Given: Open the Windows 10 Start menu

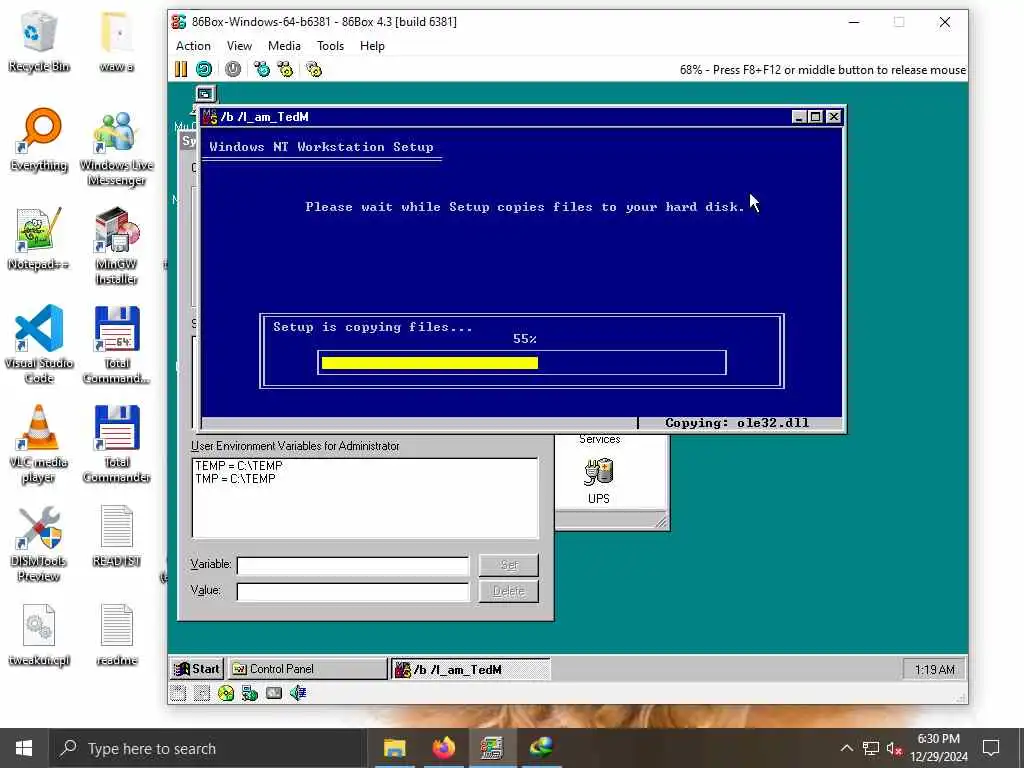Looking at the screenshot, I should point(24,748).
